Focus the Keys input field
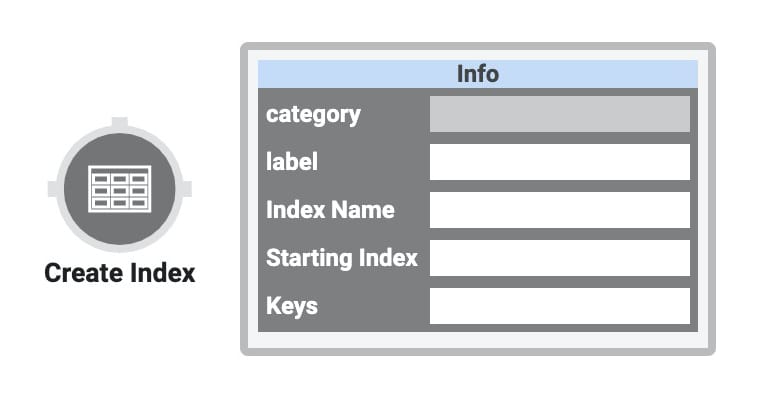The height and width of the screenshot is (400, 774). click(x=560, y=306)
